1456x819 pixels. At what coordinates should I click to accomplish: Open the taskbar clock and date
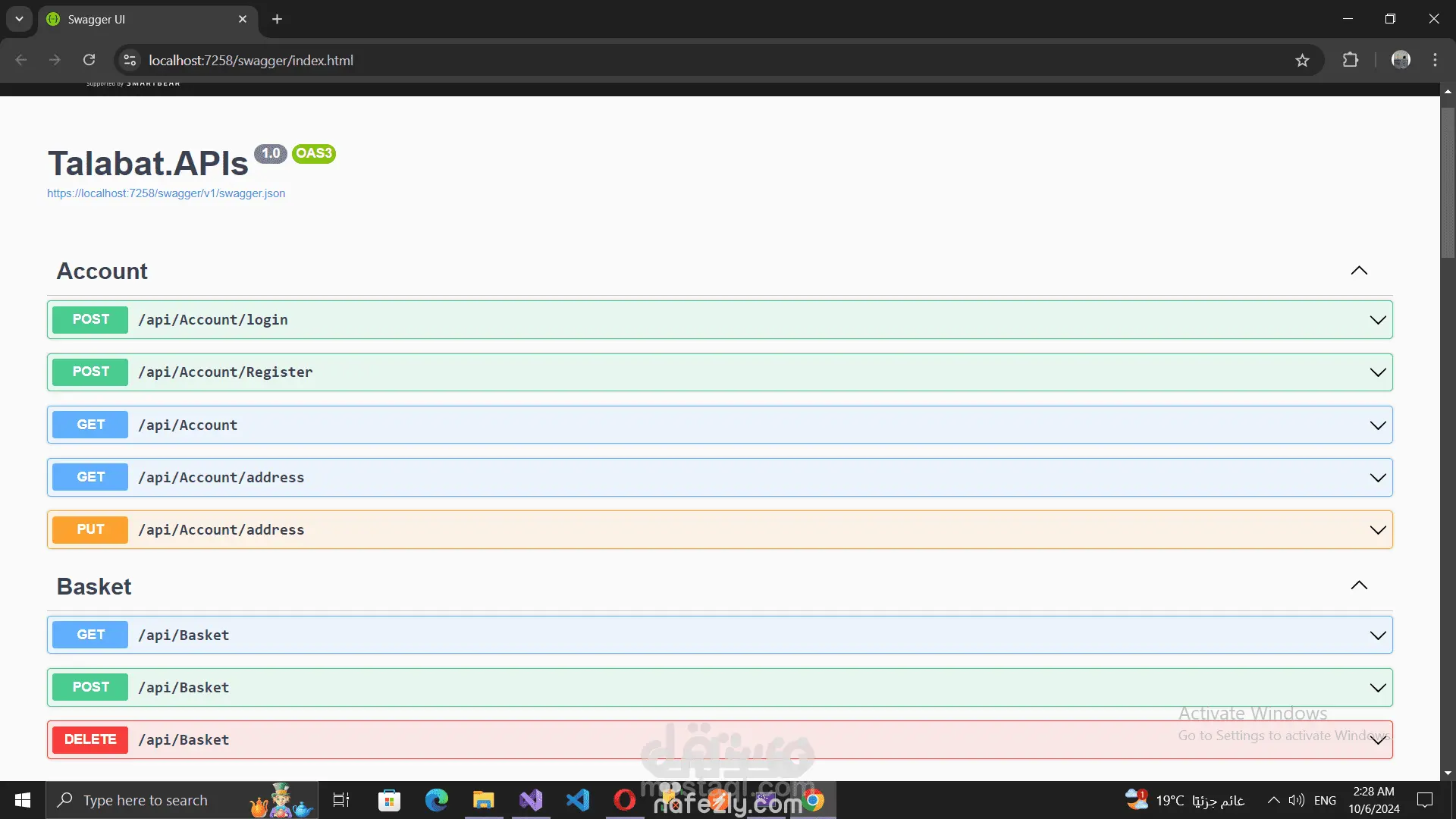[1374, 800]
